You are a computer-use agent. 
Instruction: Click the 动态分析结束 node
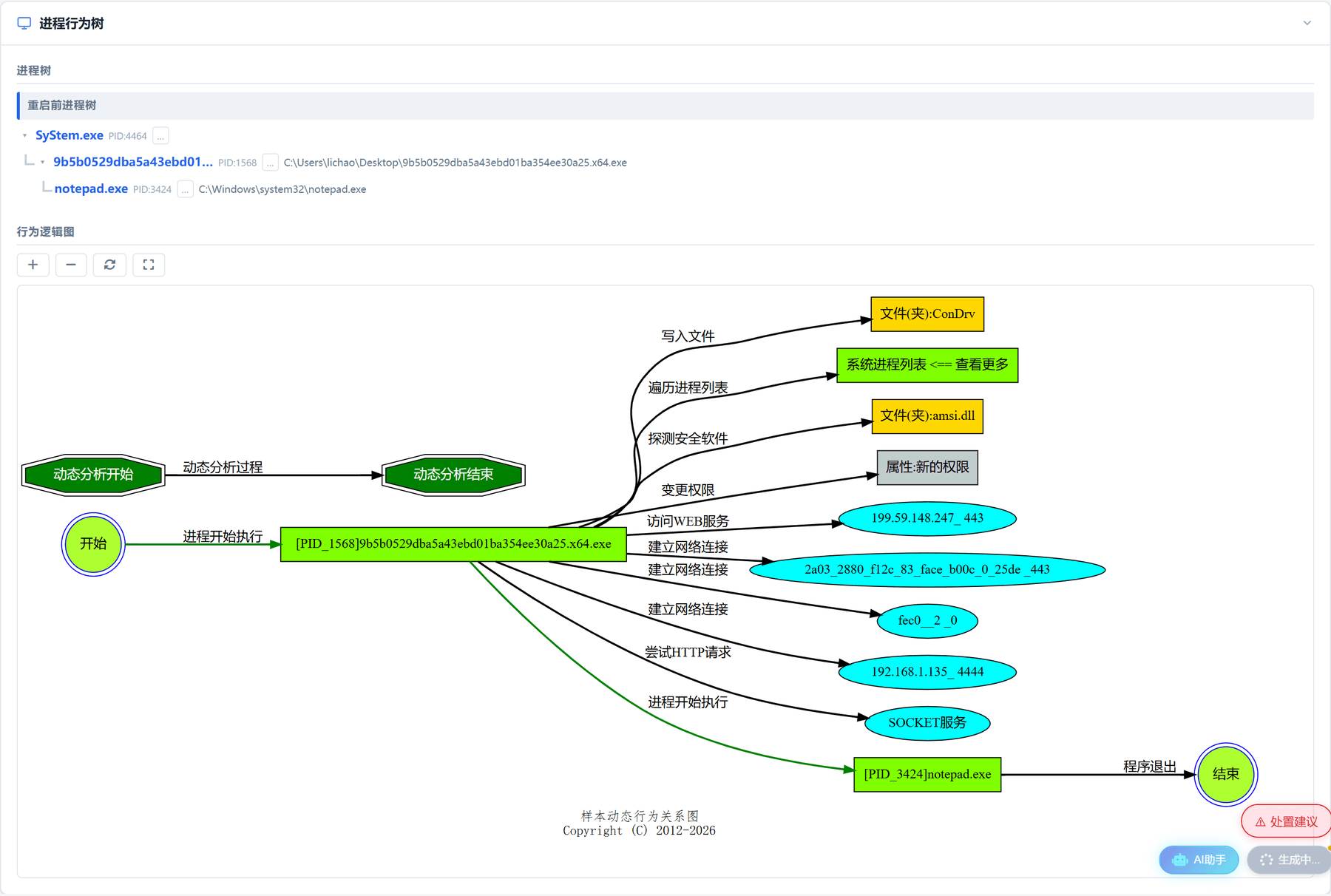(453, 475)
